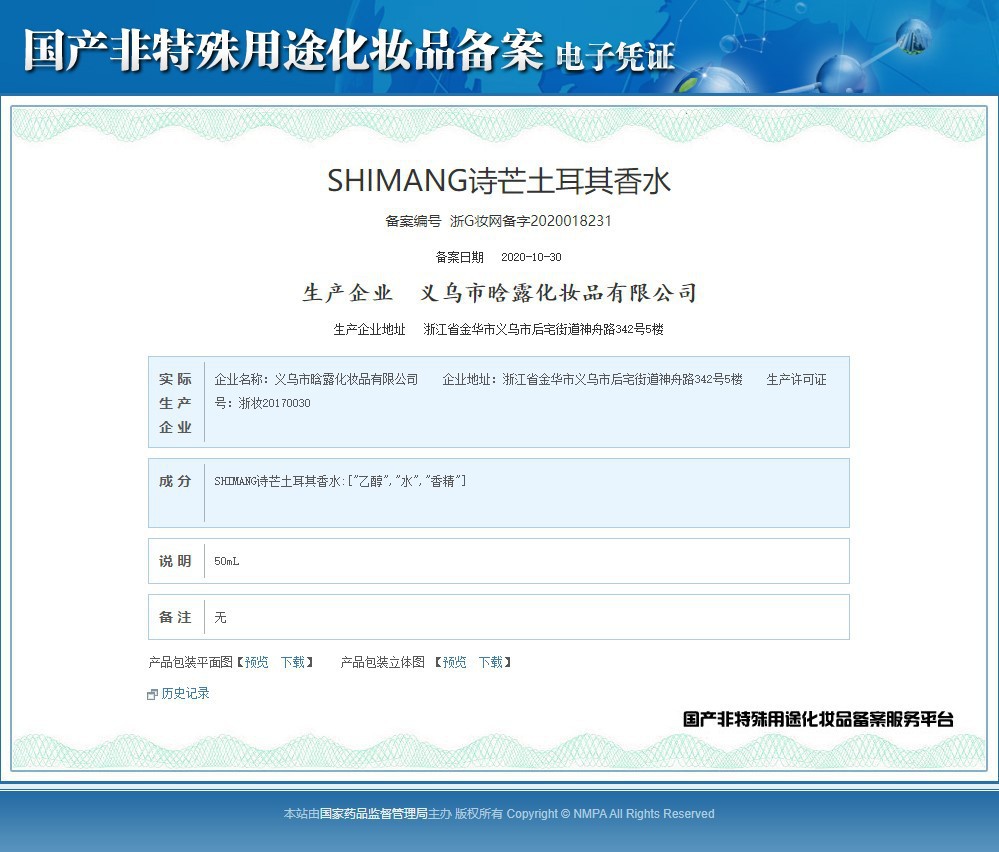Click the 备注 value 无

[220, 617]
